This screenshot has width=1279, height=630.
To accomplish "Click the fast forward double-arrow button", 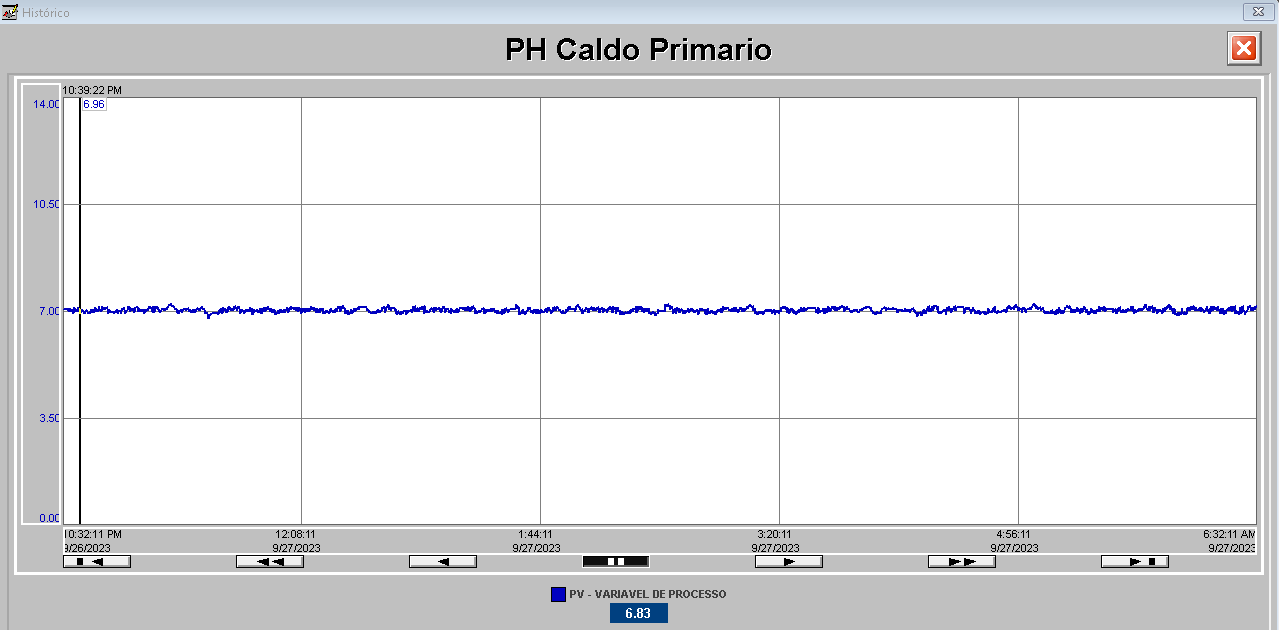I will click(x=962, y=561).
